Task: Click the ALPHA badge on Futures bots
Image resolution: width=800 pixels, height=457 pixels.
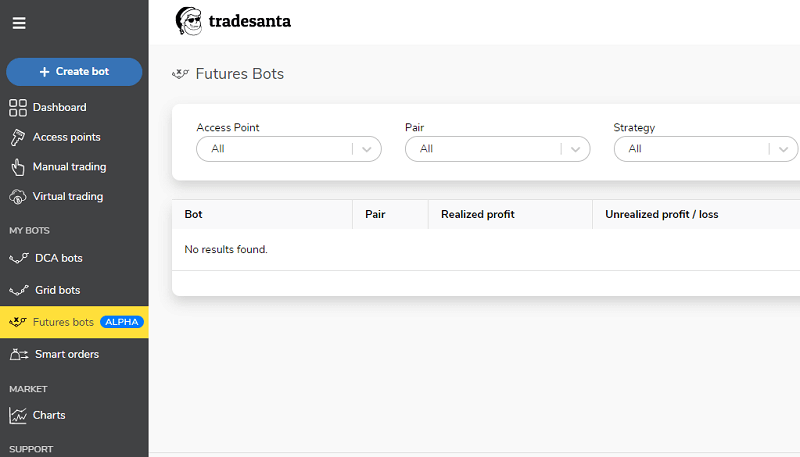Action: [122, 322]
